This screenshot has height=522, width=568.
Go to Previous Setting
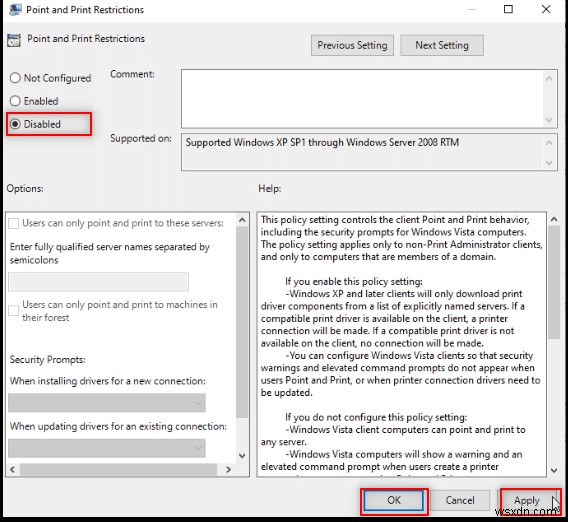[352, 45]
